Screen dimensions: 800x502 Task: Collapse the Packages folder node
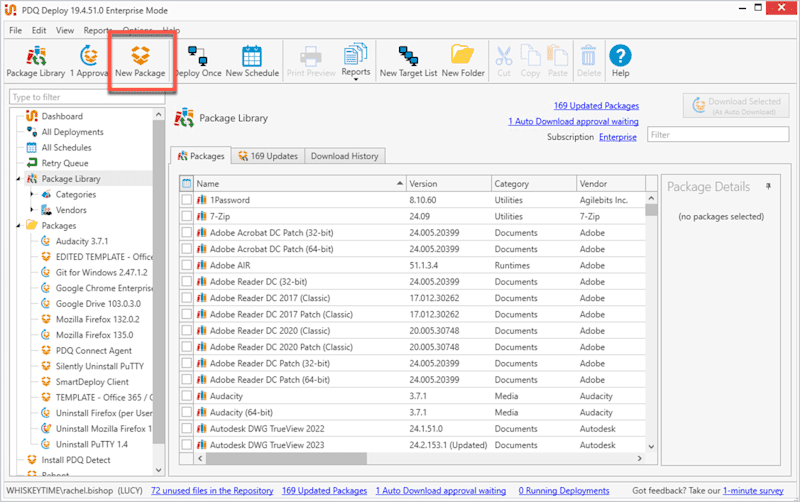[x=19, y=226]
